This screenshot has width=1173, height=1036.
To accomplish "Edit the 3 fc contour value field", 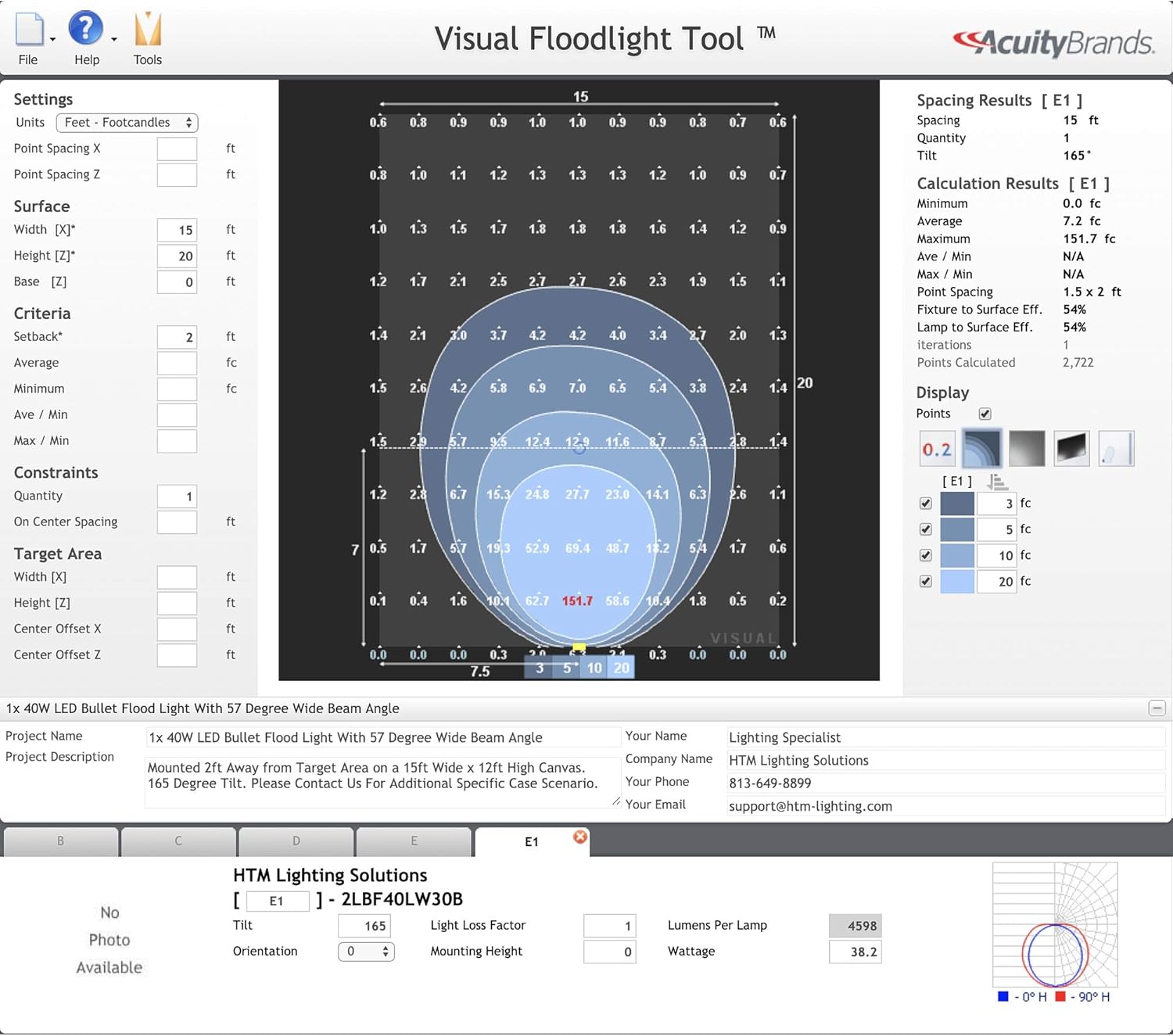I will (997, 504).
